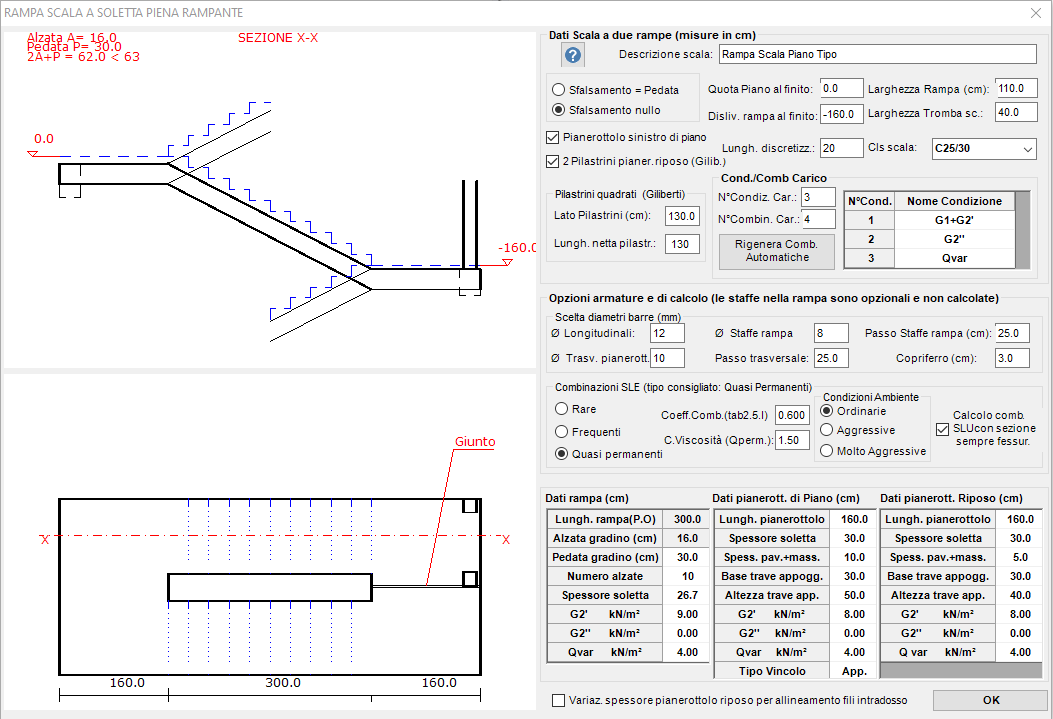This screenshot has height=719, width=1053.
Task: Edit Passo Staffe rampa field
Action: pos(1012,334)
